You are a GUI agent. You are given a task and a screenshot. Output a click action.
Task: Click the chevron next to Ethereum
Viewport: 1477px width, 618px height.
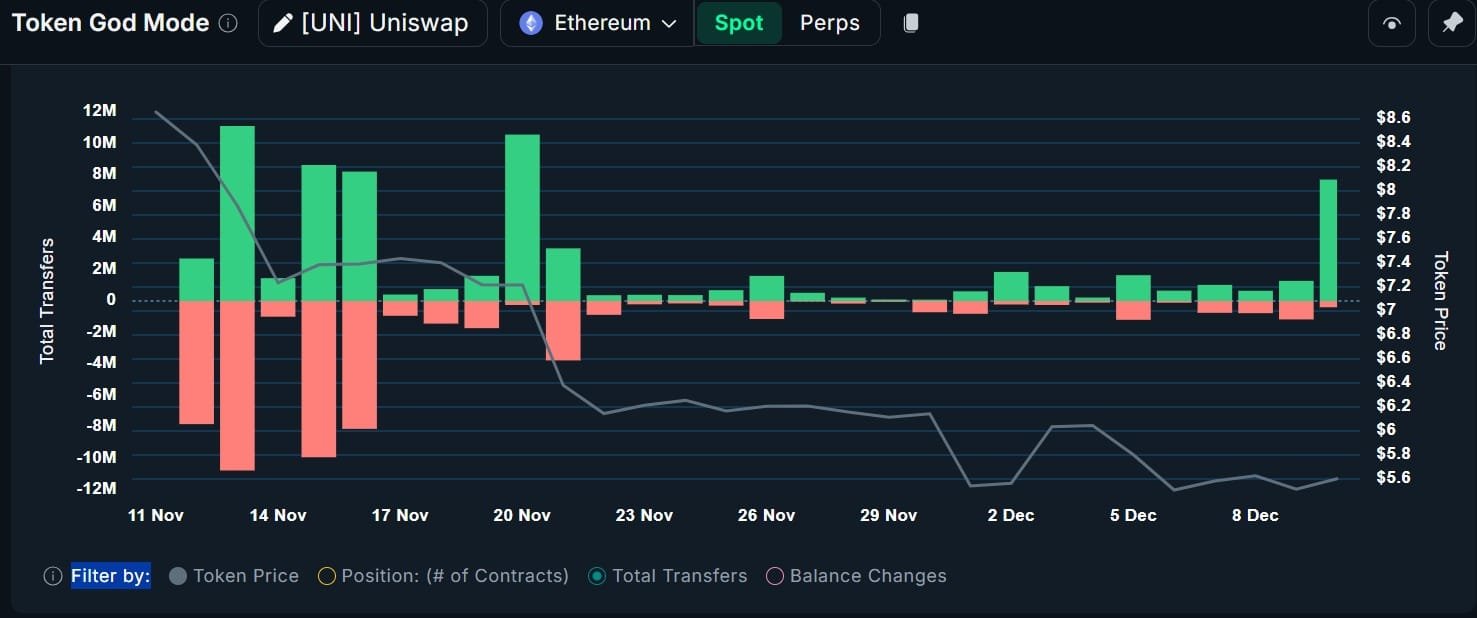point(669,24)
